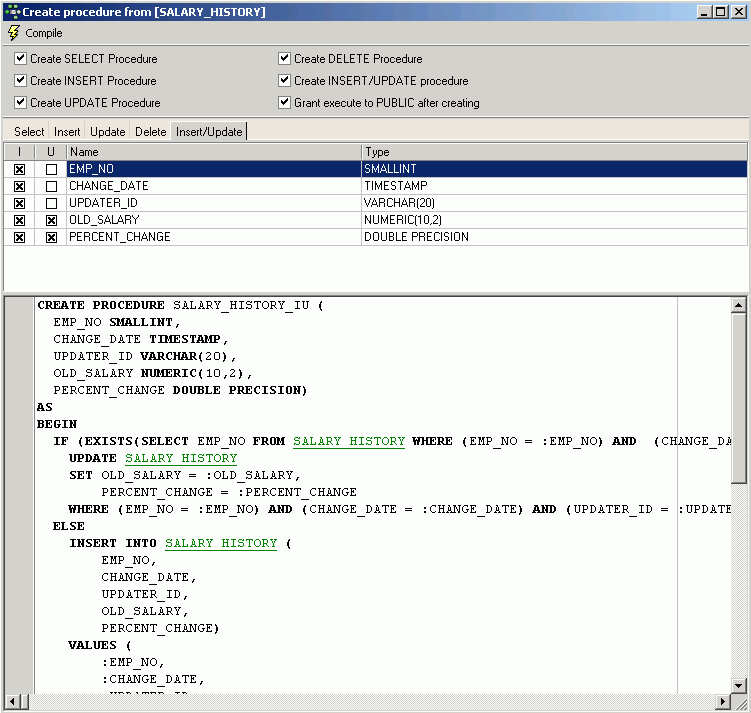Switch to the Delete tab
This screenshot has width=751, height=713.
pos(150,132)
